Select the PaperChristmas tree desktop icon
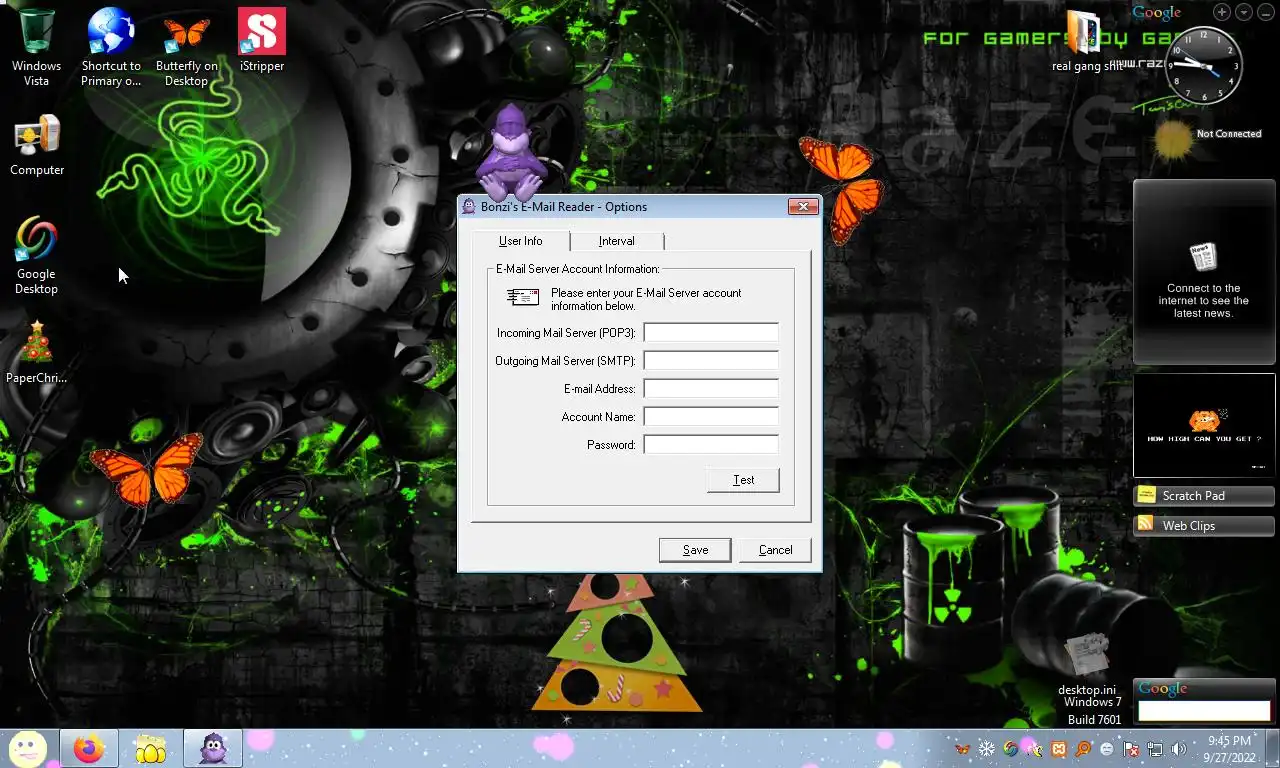 pos(37,344)
